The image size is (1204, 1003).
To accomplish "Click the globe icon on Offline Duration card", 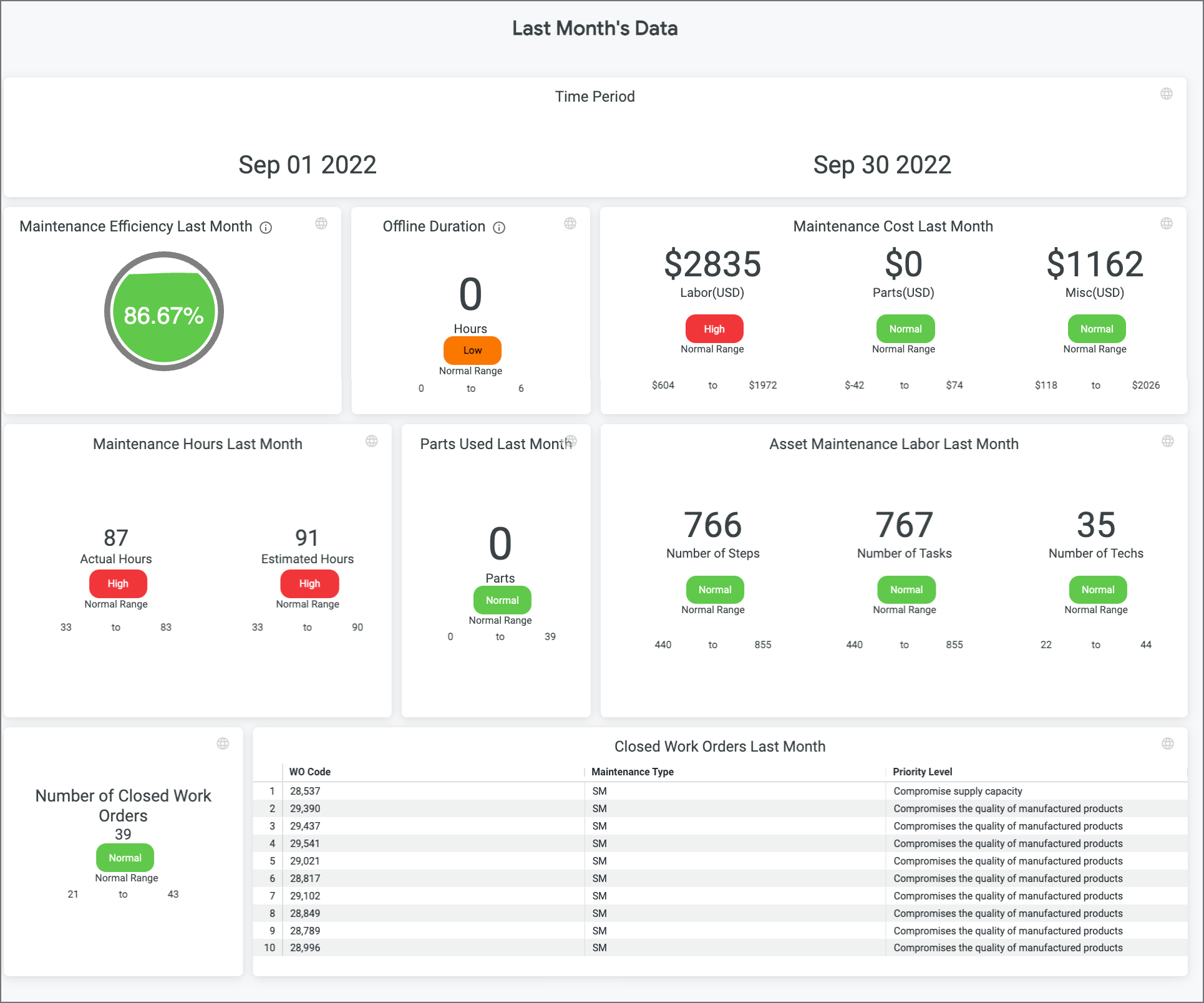I will pos(570,223).
